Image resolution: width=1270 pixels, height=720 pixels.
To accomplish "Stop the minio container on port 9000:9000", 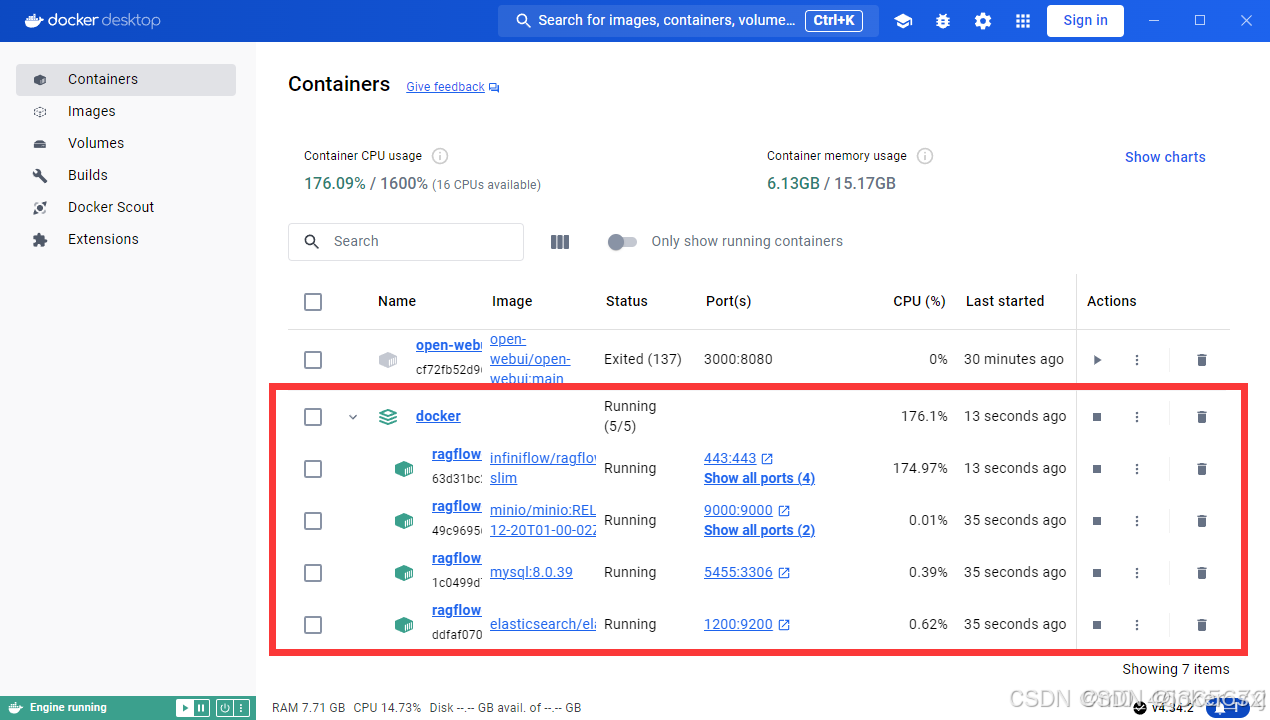I will click(x=1097, y=521).
